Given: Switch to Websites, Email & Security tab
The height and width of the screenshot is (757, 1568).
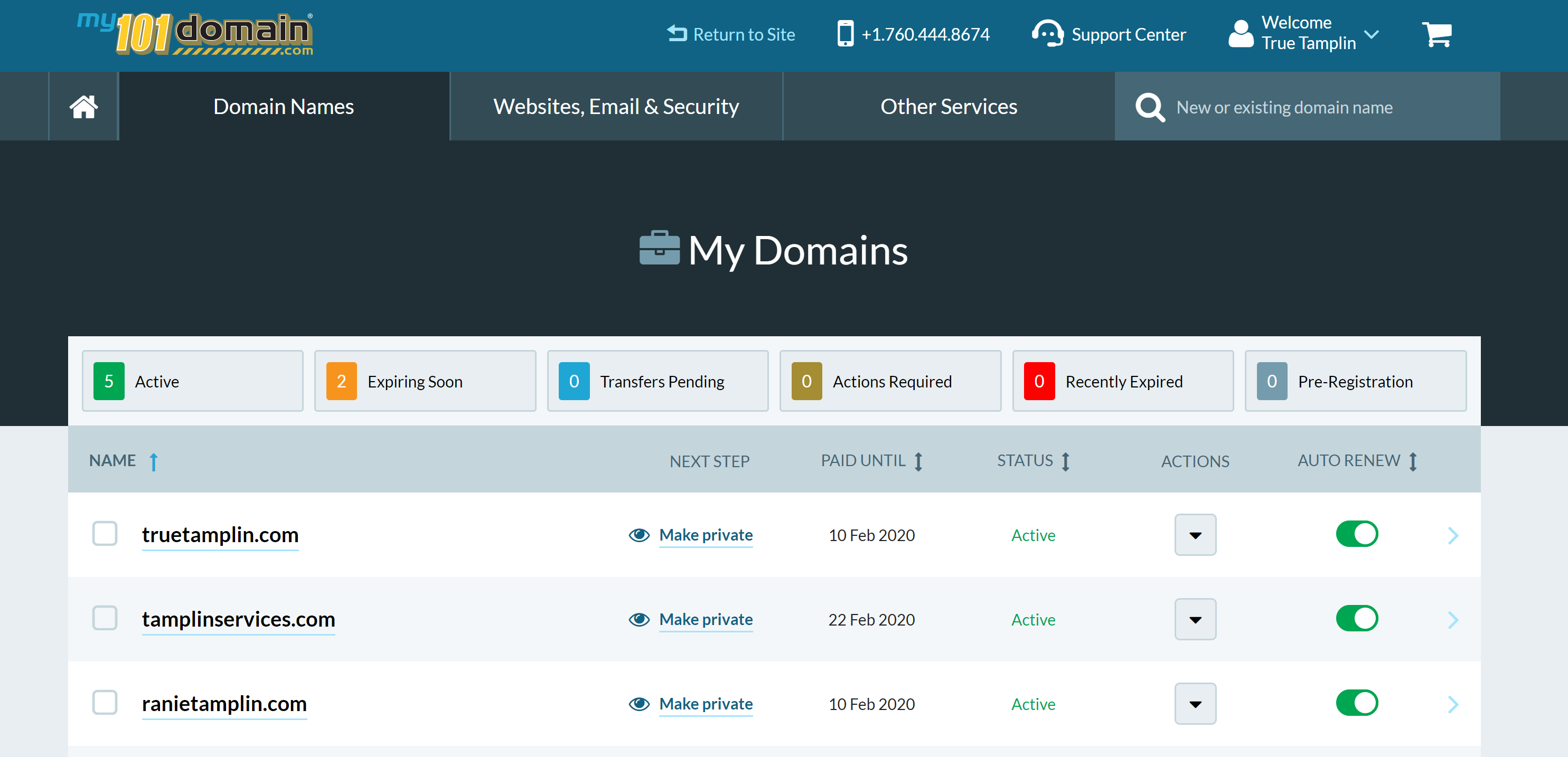Looking at the screenshot, I should (x=615, y=107).
